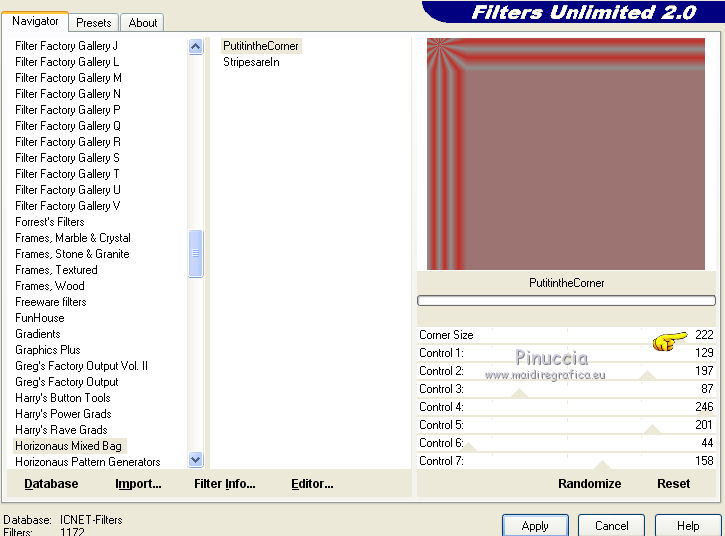Pick the Gradients category
Screen dimensions: 725x536
tap(37, 334)
